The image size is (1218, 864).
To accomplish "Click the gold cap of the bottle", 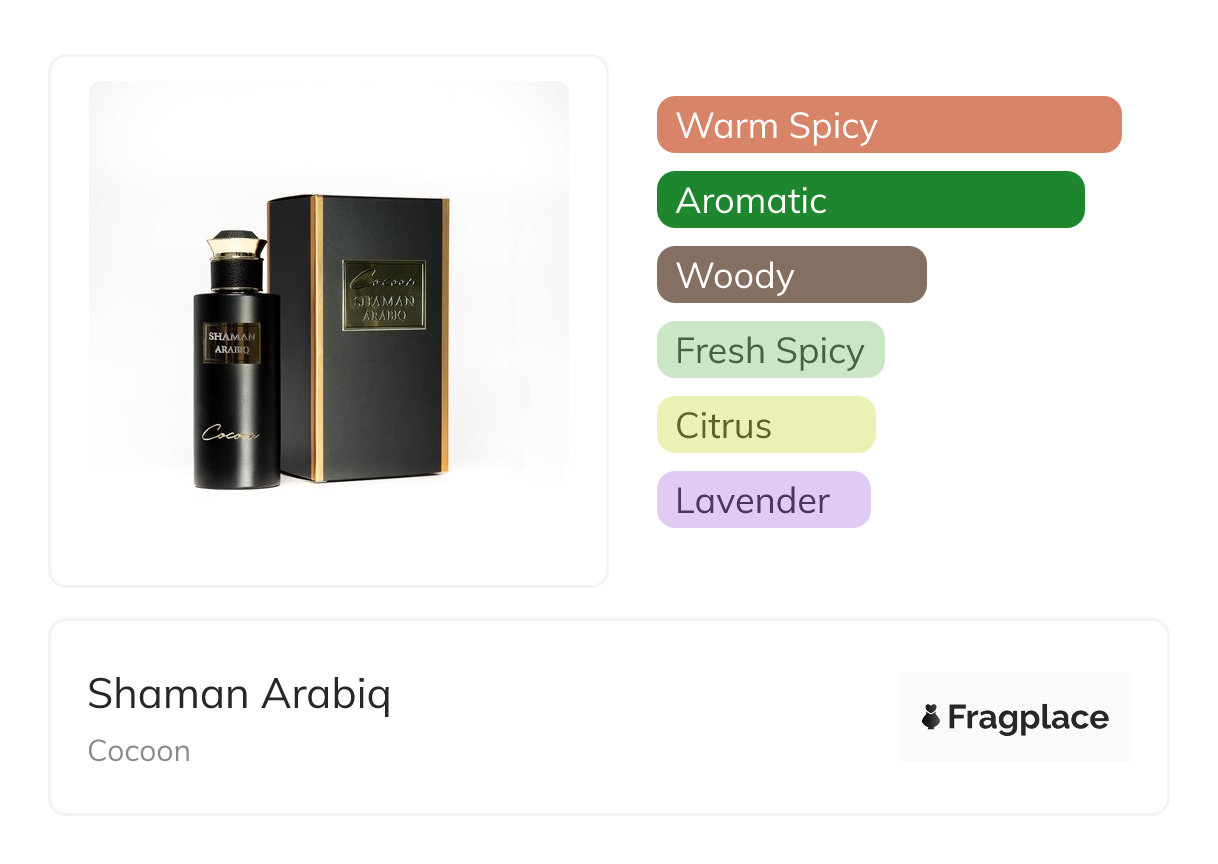I will pyautogui.click(x=237, y=243).
